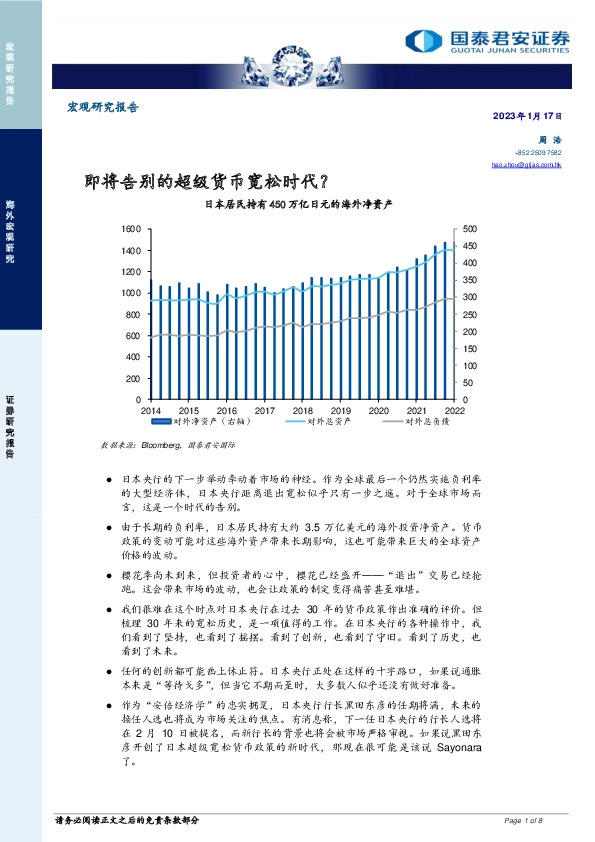This screenshot has height=842, width=595.
Task: Click the Guotai Junan Securities logo icon
Action: click(423, 41)
